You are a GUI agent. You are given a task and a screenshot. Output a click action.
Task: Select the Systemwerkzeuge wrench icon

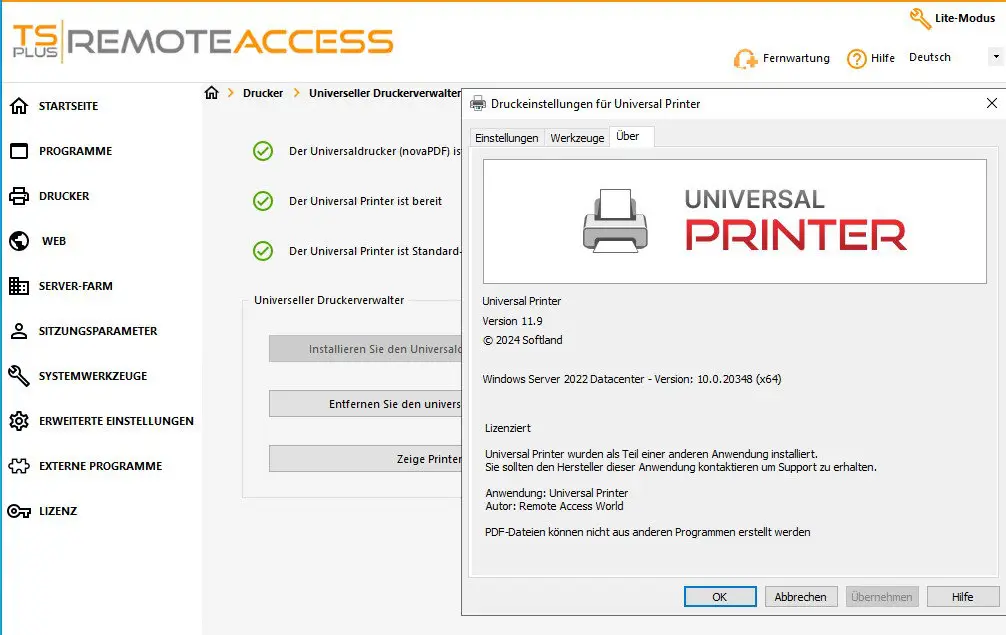coord(19,376)
